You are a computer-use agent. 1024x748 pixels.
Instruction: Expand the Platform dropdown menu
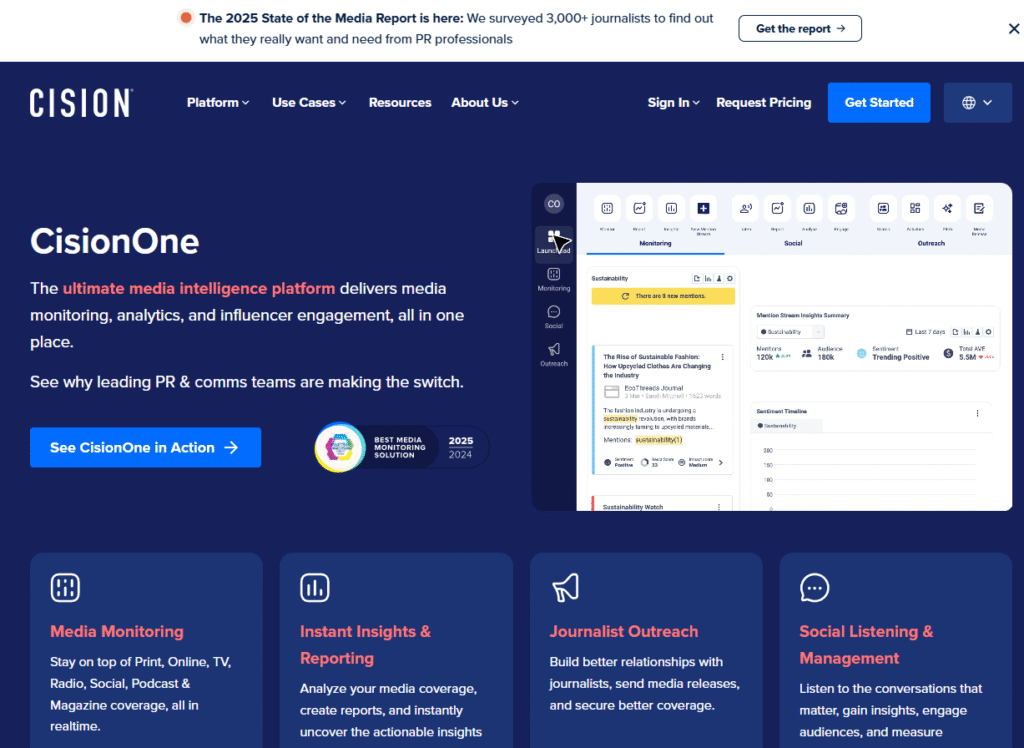pos(218,102)
